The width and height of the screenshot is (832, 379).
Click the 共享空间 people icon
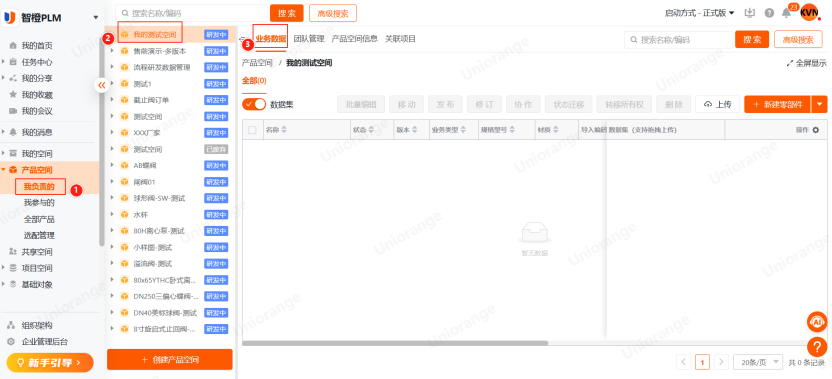point(13,252)
